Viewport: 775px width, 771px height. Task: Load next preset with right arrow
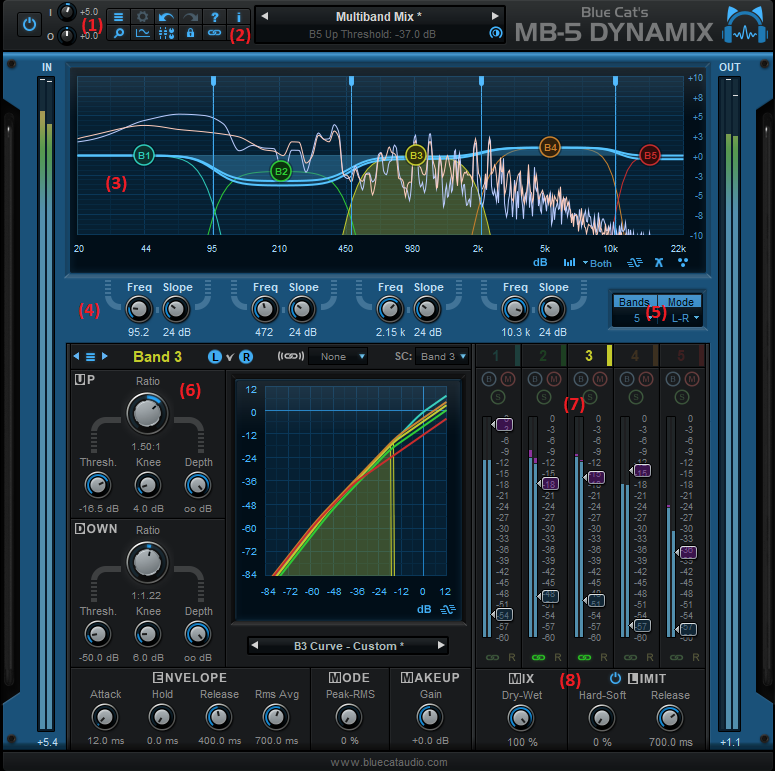point(495,16)
